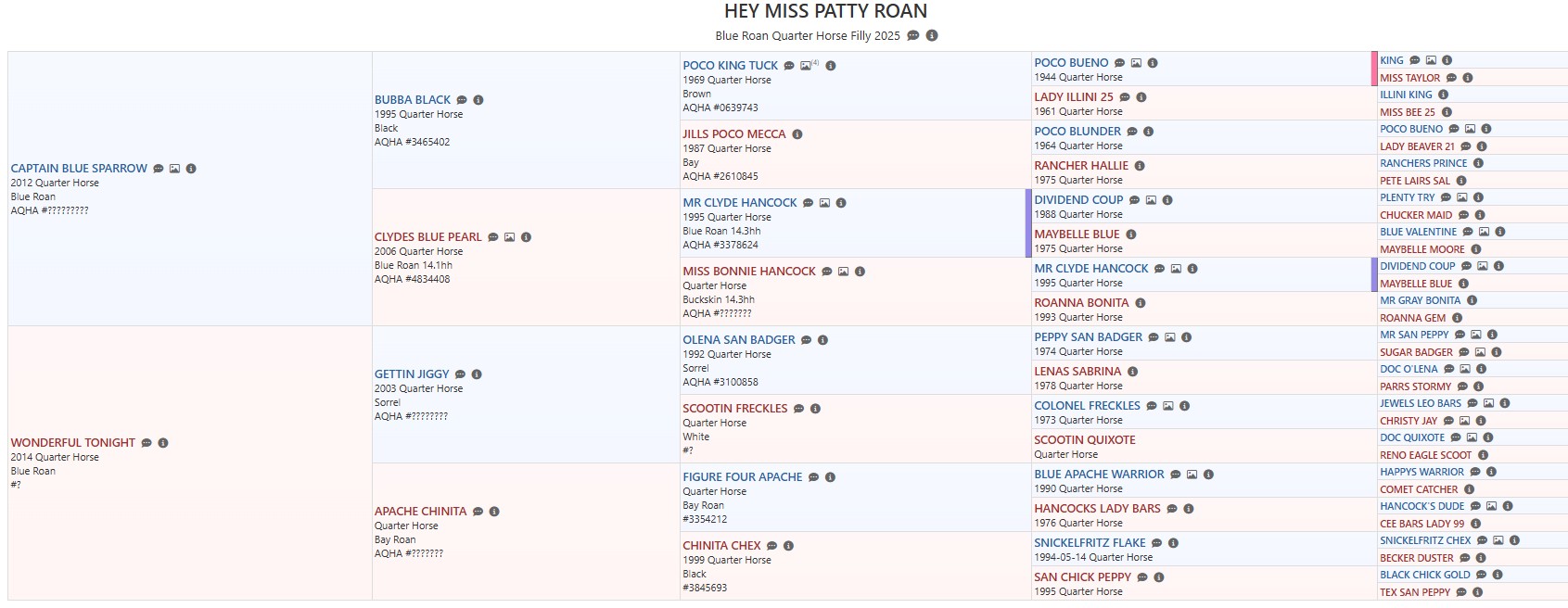Show info icon for Wonderful Tonight

tap(163, 443)
